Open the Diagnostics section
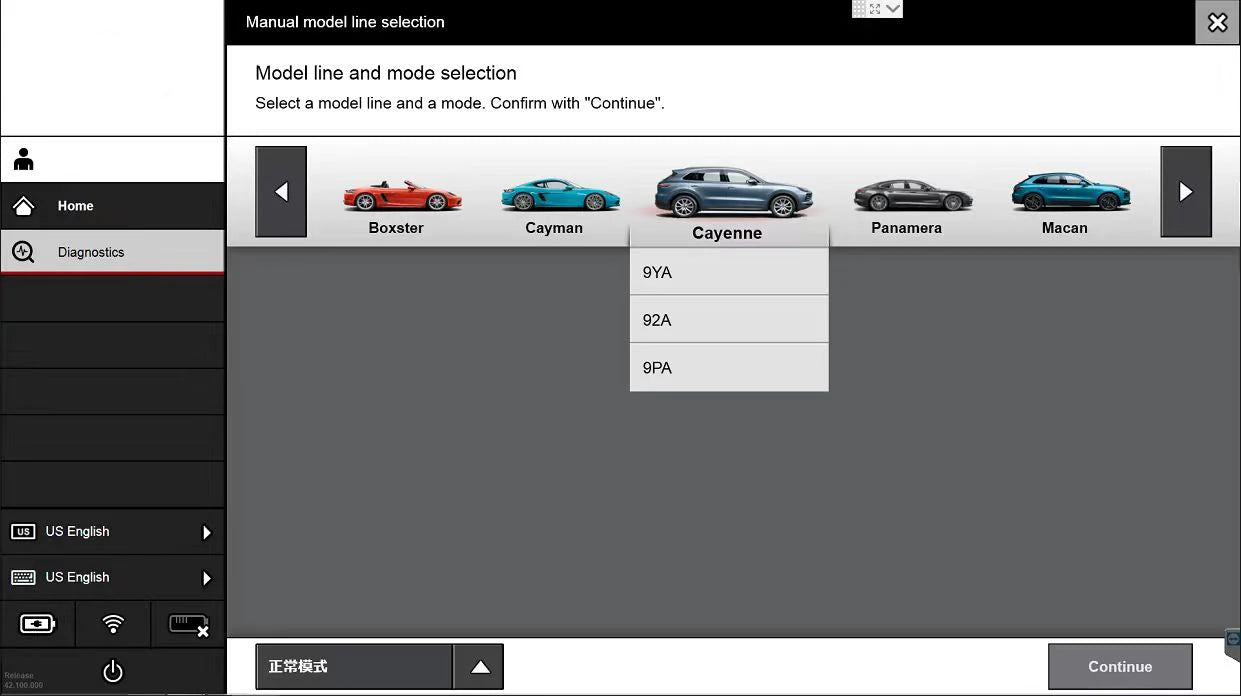Image resolution: width=1241 pixels, height=696 pixels. click(112, 252)
